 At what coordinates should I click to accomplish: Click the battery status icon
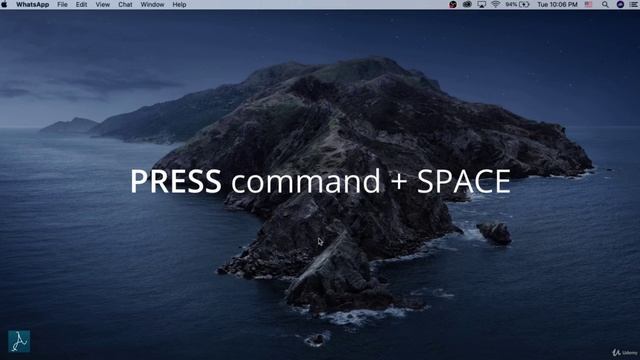524,4
